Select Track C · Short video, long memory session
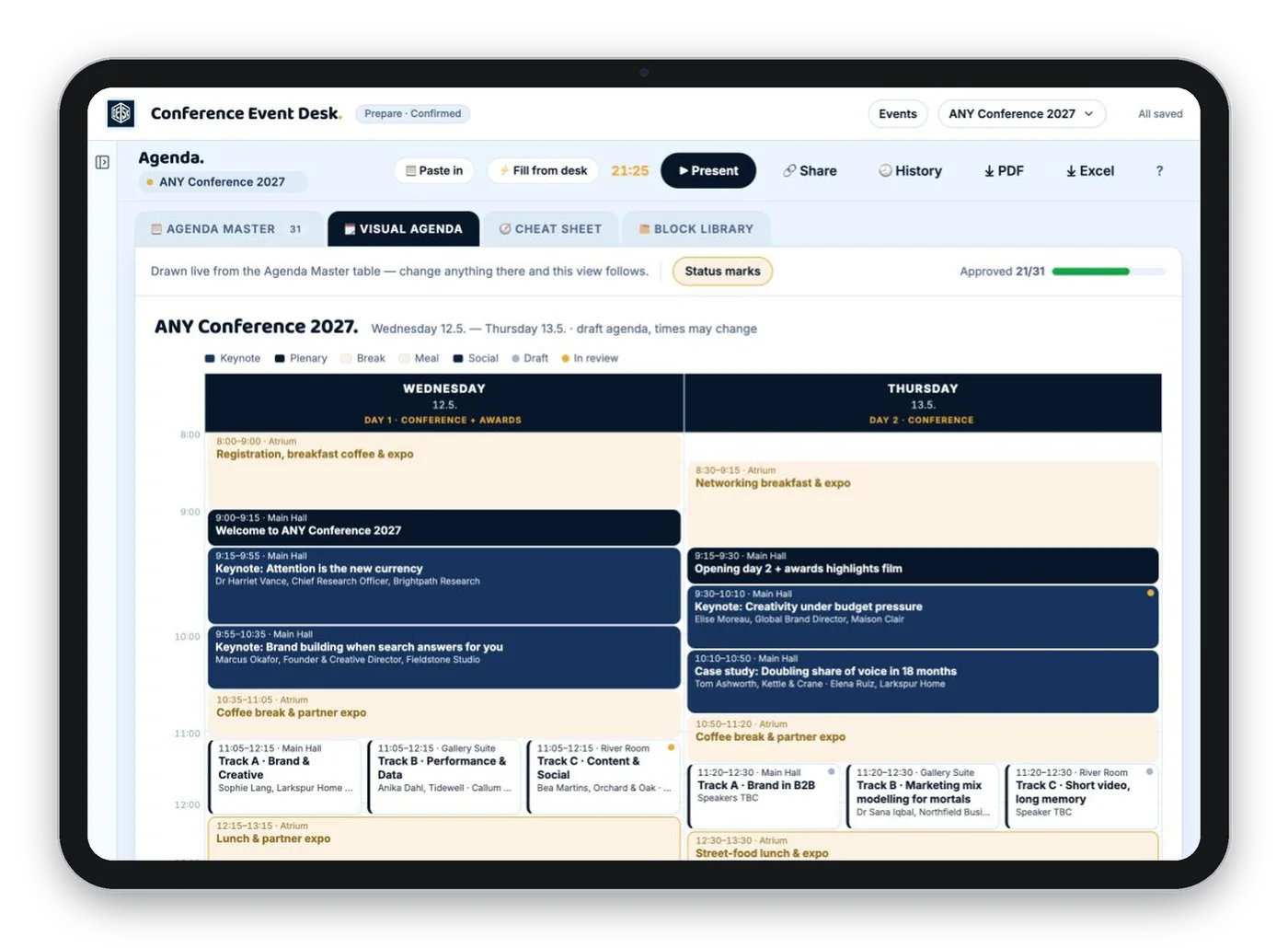The height and width of the screenshot is (948, 1288). [1082, 796]
